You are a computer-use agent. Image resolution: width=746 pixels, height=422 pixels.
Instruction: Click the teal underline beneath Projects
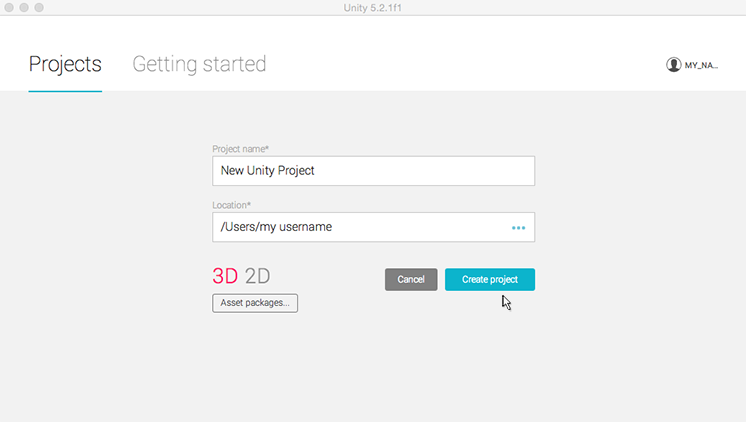click(65, 91)
